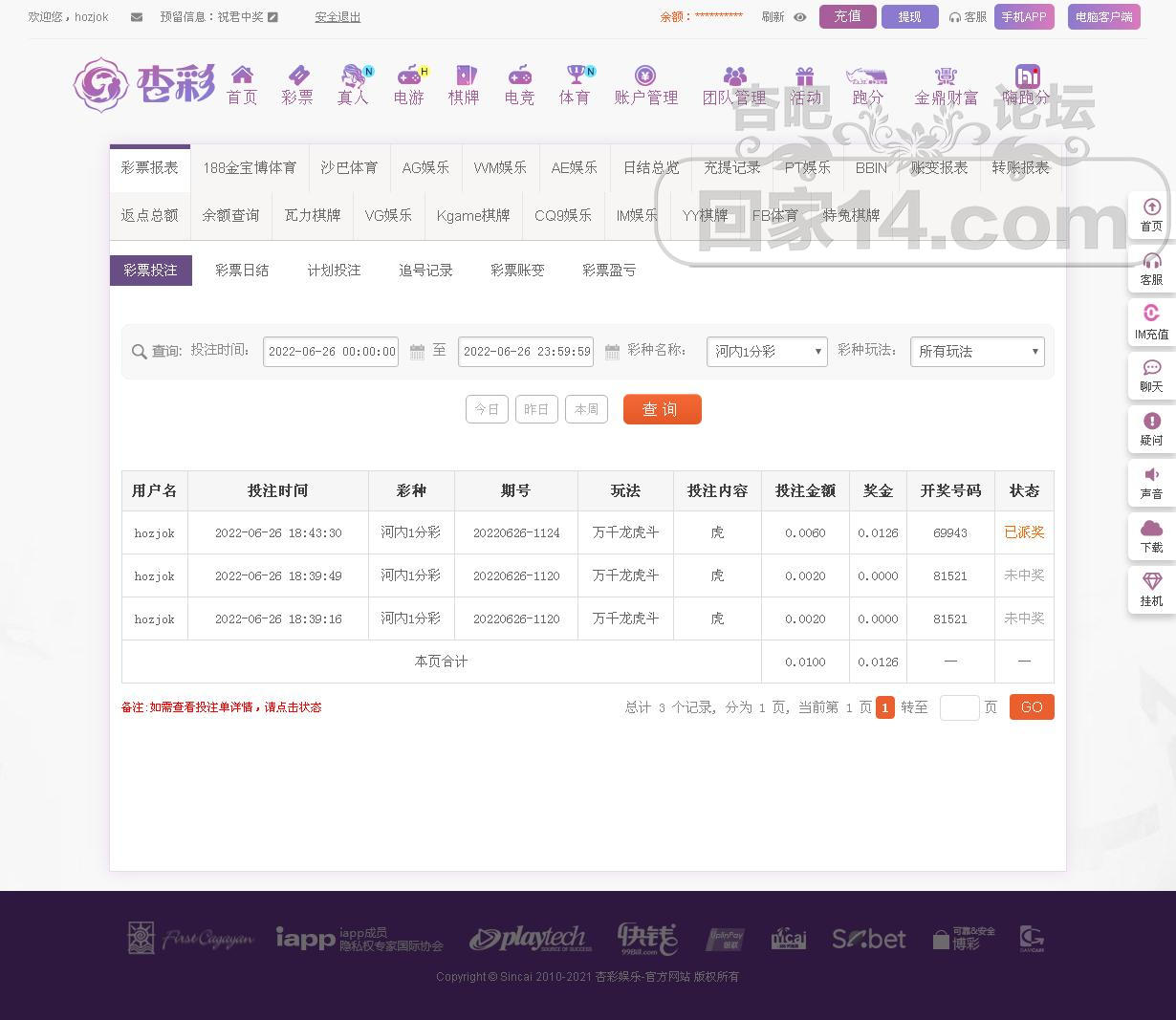This screenshot has width=1176, height=1020.
Task: Click the 电脑客户端 button
Action: (1103, 16)
